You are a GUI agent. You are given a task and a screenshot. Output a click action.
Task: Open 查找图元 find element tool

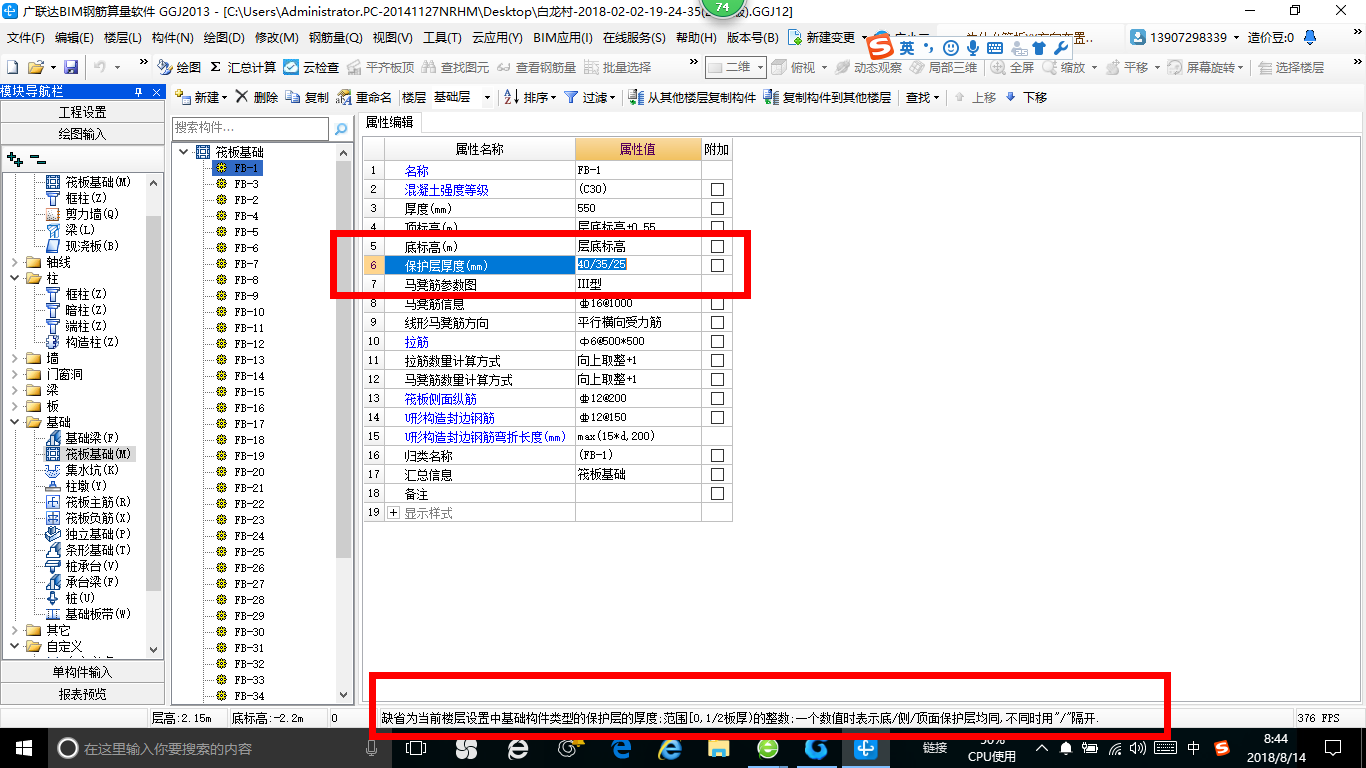point(455,67)
